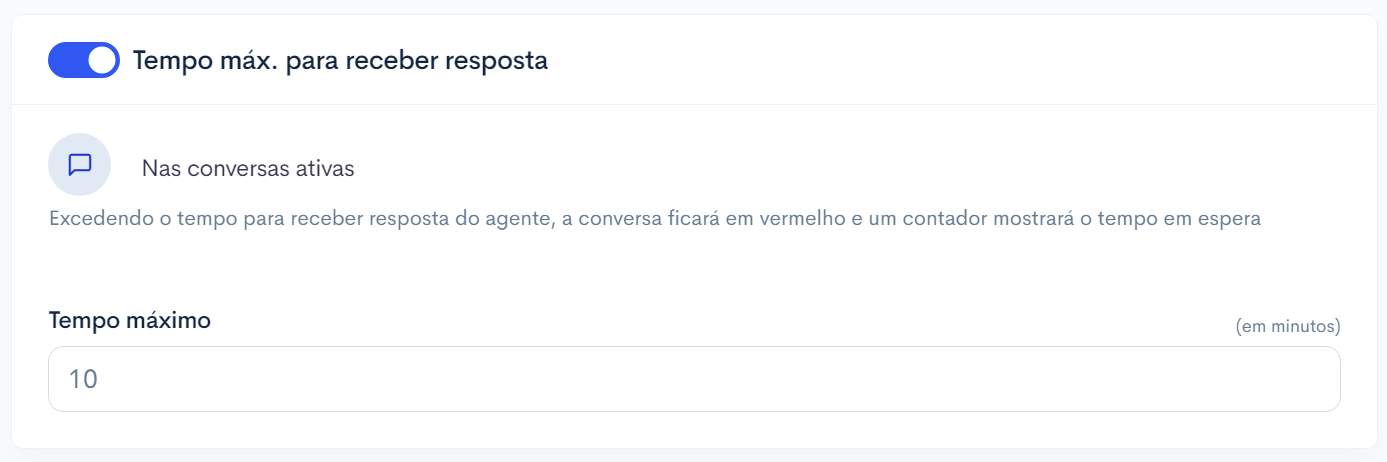Click the 'Tempo máximo' field label
1387x462 pixels.
[130, 321]
